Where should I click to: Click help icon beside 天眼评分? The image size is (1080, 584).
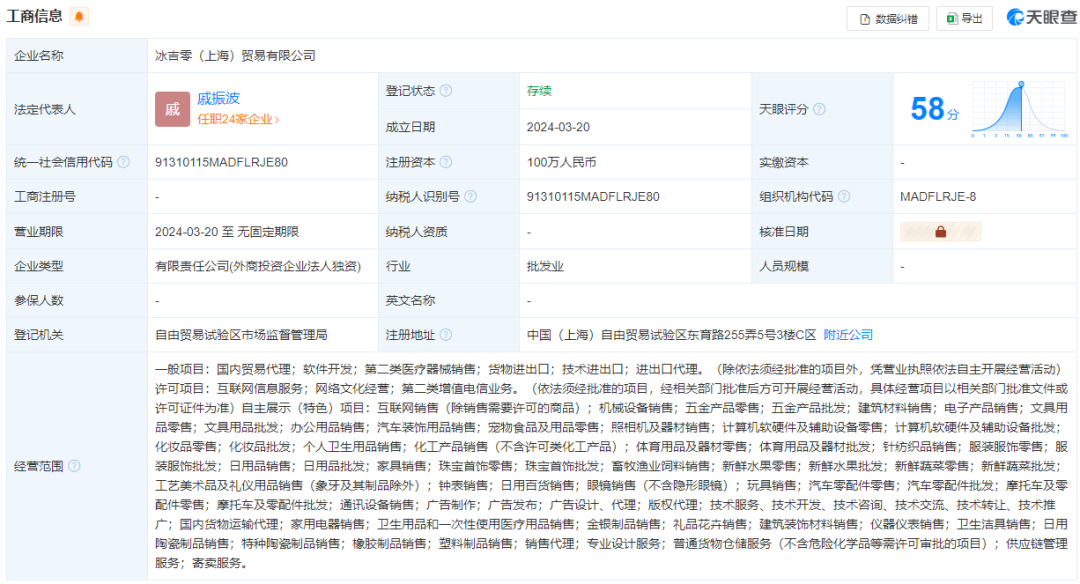(819, 109)
